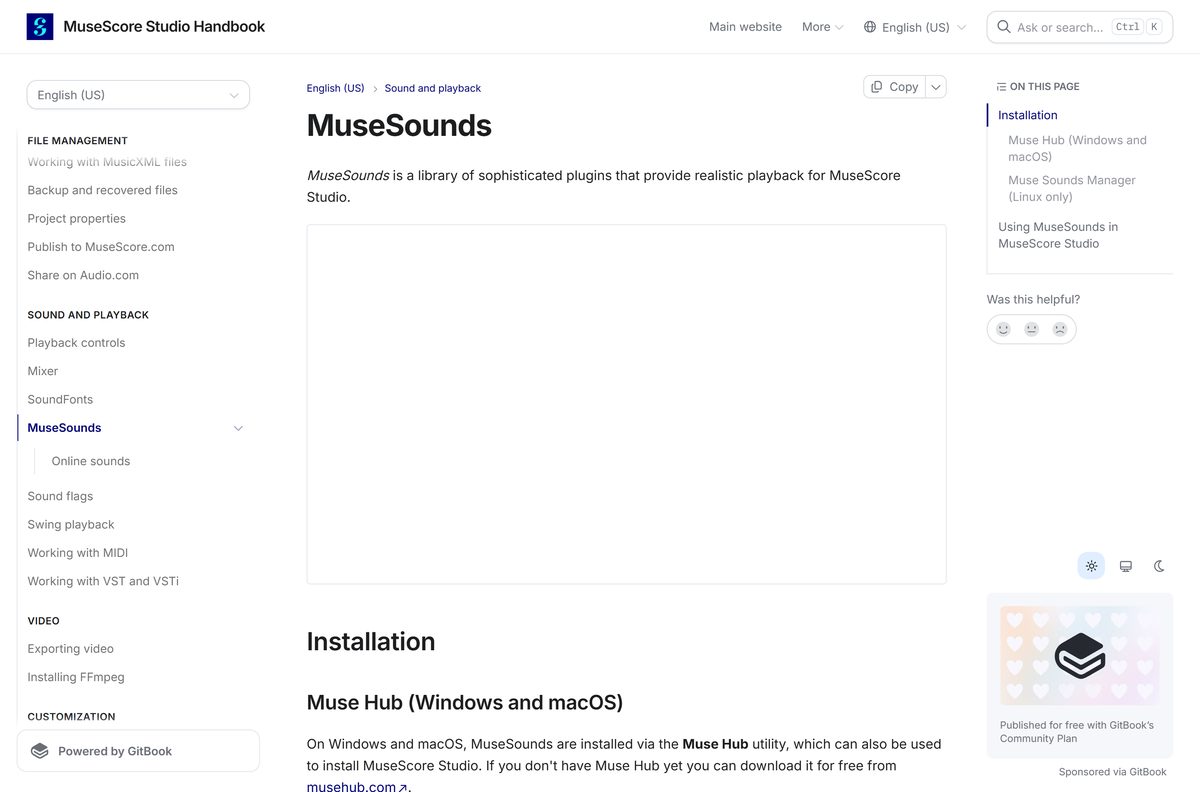This screenshot has height=792, width=1200.
Task: Jump to Using MuseSounds in MuseScore Studio
Action: [1058, 235]
